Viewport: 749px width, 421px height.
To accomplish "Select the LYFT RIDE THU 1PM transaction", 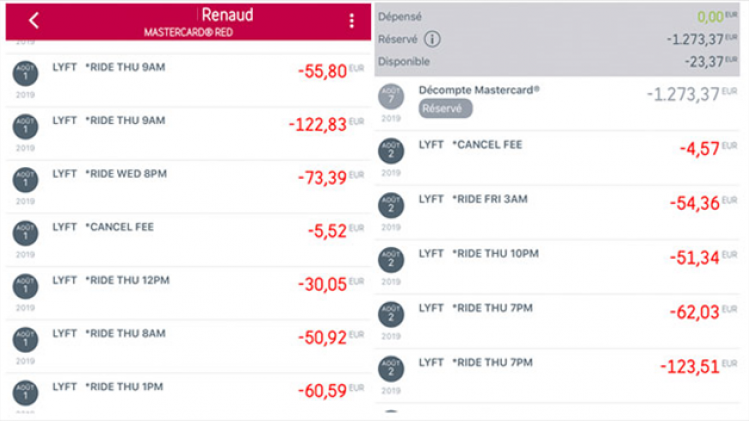I will point(190,392).
